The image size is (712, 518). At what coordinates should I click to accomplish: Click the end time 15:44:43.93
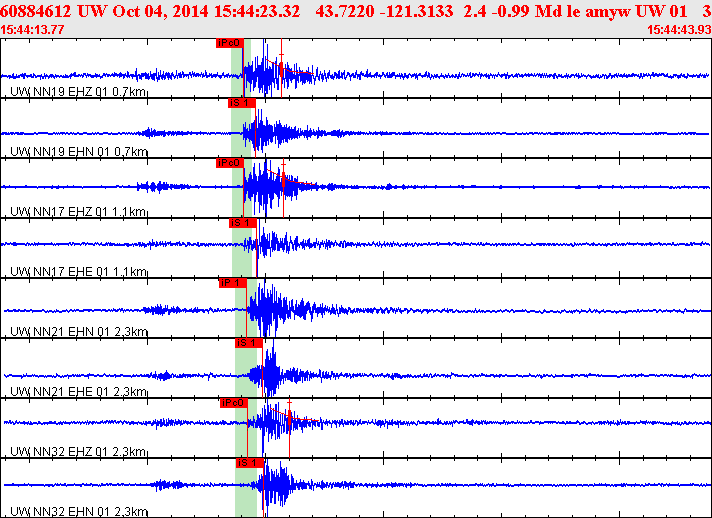click(x=679, y=30)
